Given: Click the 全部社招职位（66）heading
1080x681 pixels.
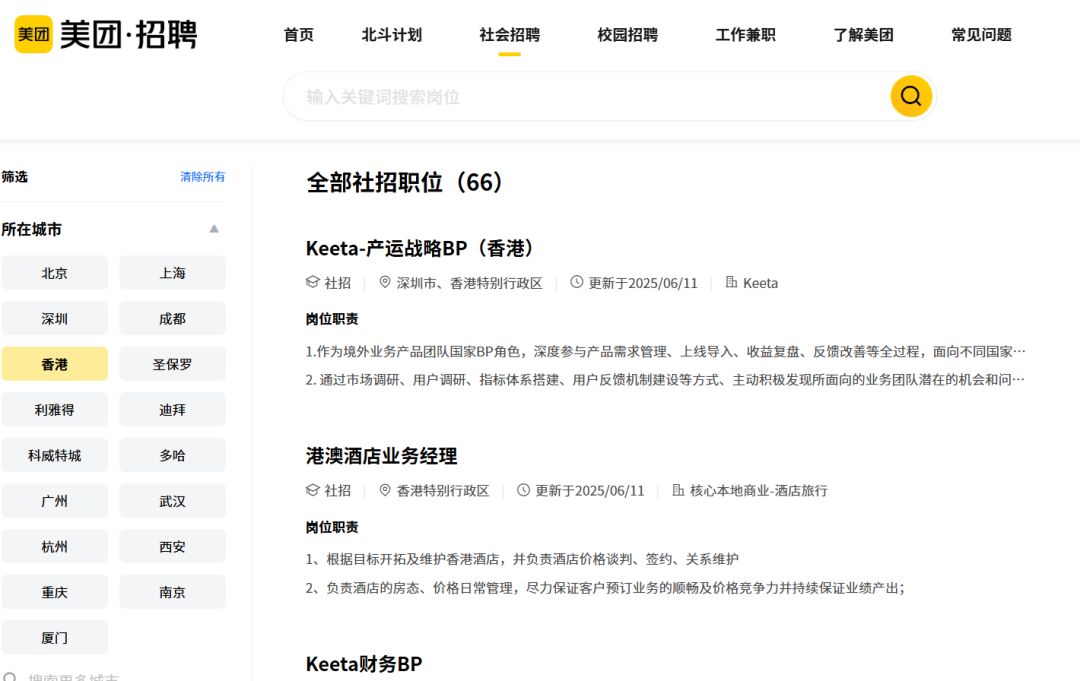Looking at the screenshot, I should tap(408, 182).
